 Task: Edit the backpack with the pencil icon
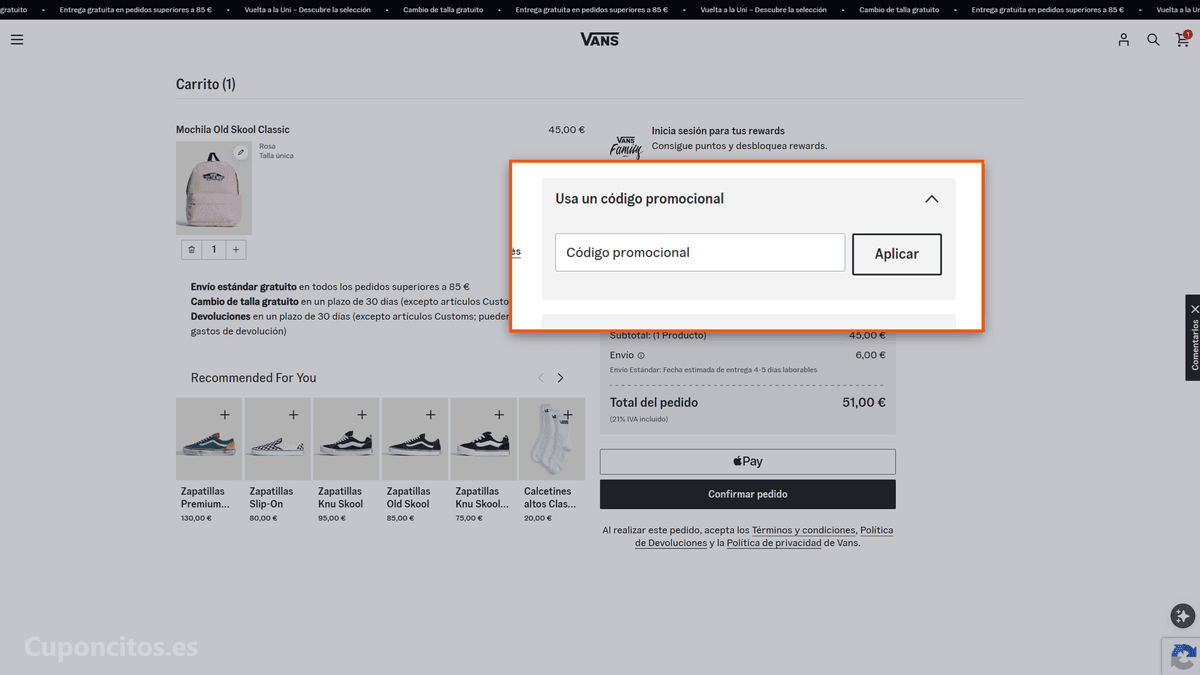coord(241,152)
